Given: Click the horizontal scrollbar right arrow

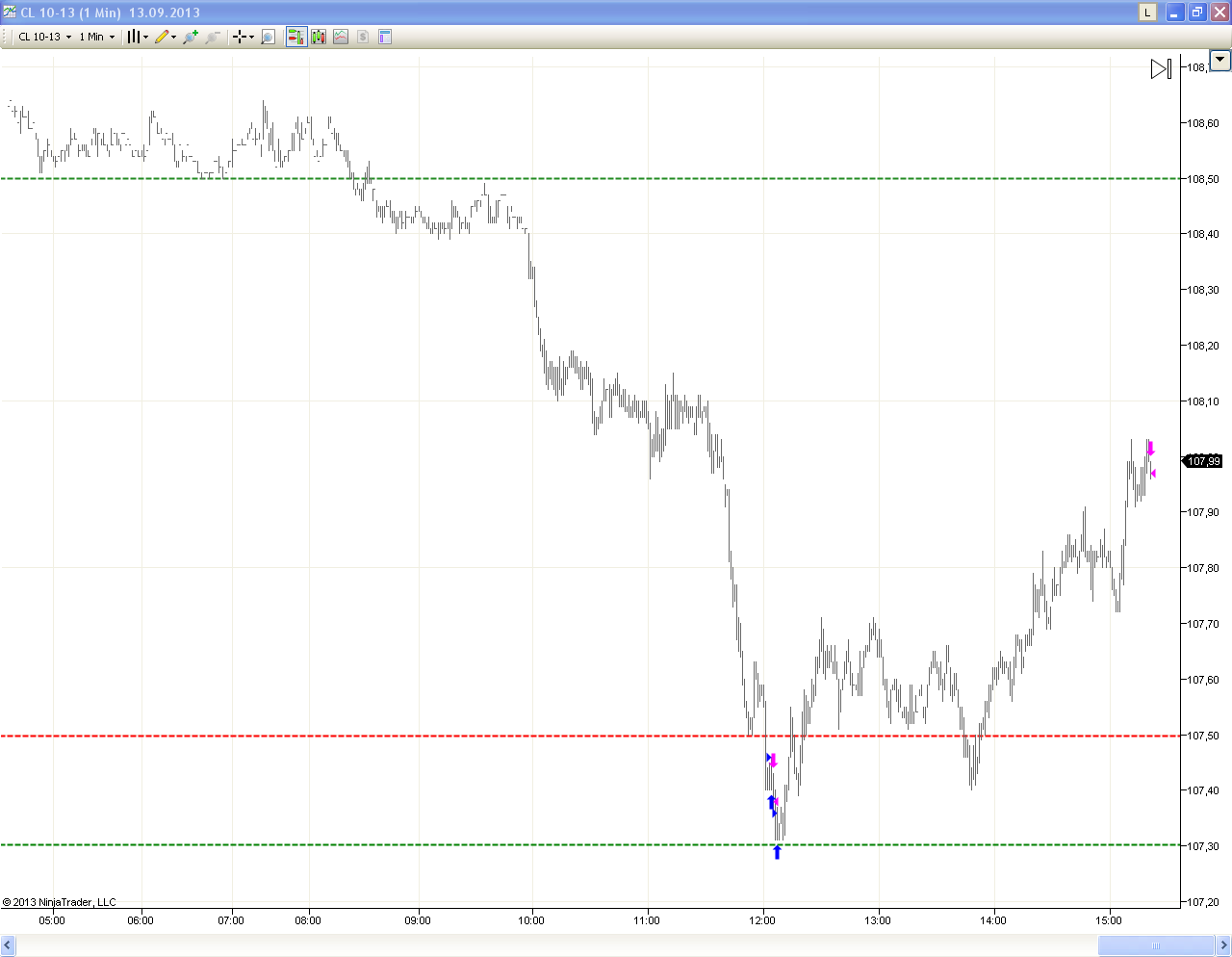Looking at the screenshot, I should click(x=1223, y=945).
